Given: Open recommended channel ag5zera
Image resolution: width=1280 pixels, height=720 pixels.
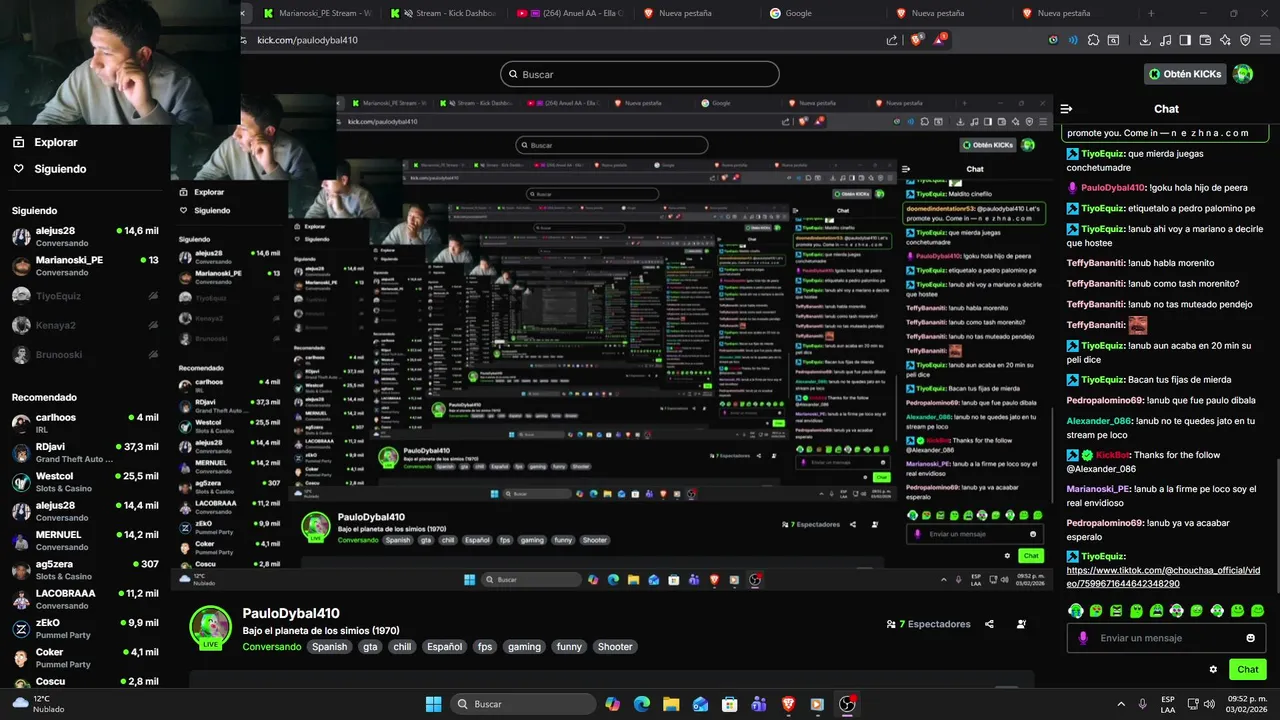Looking at the screenshot, I should (x=84, y=570).
